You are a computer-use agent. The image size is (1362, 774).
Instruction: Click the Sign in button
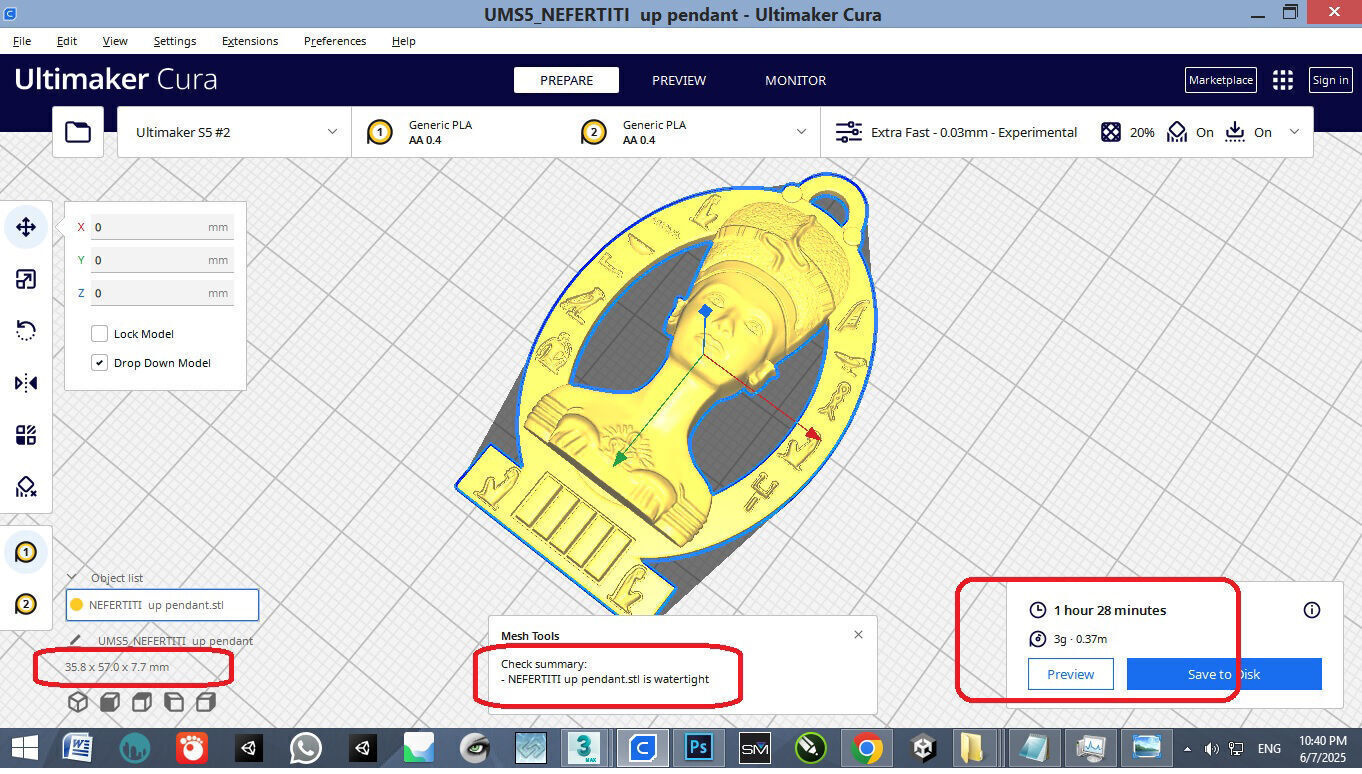1330,80
